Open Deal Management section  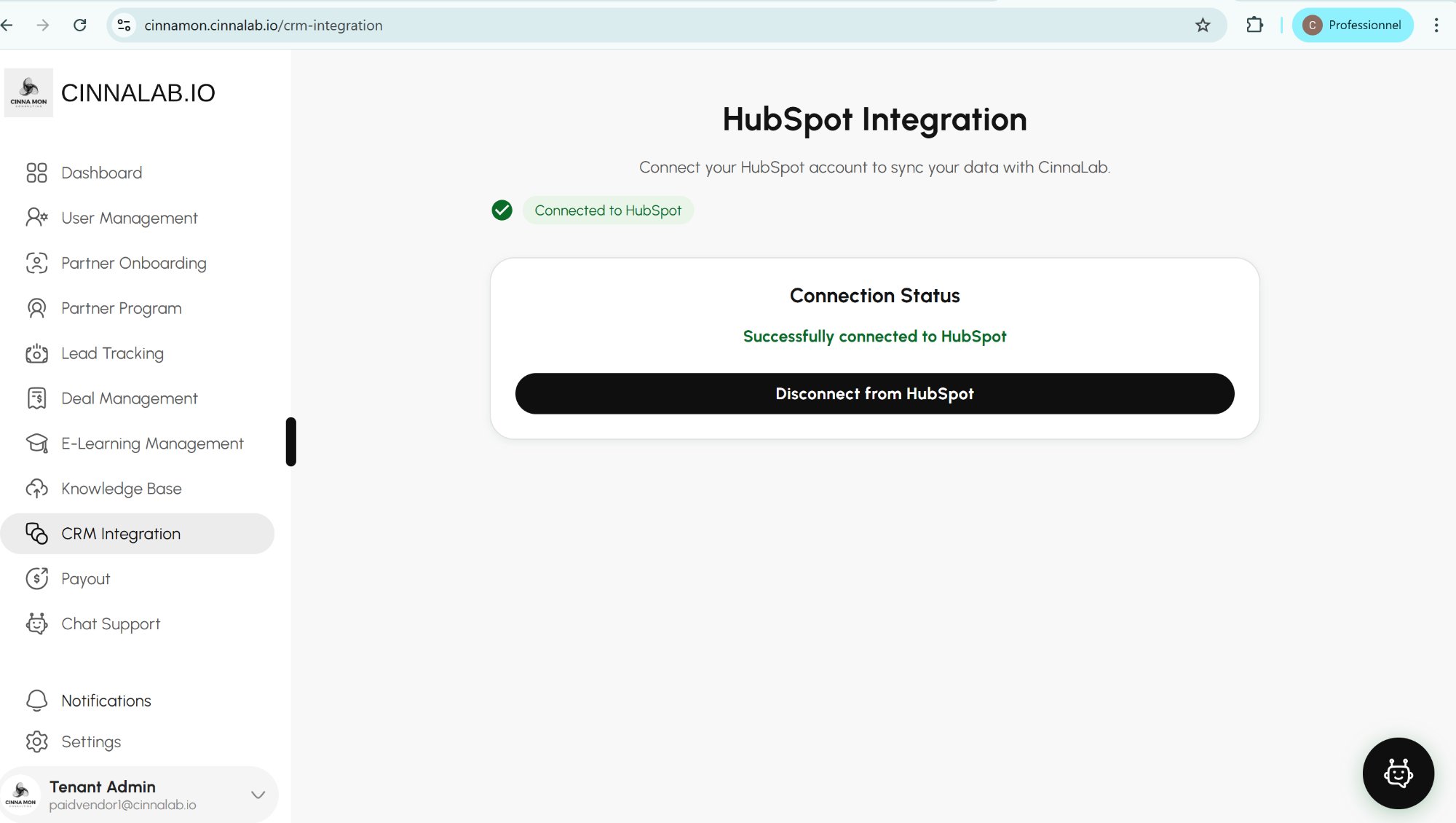(x=130, y=398)
